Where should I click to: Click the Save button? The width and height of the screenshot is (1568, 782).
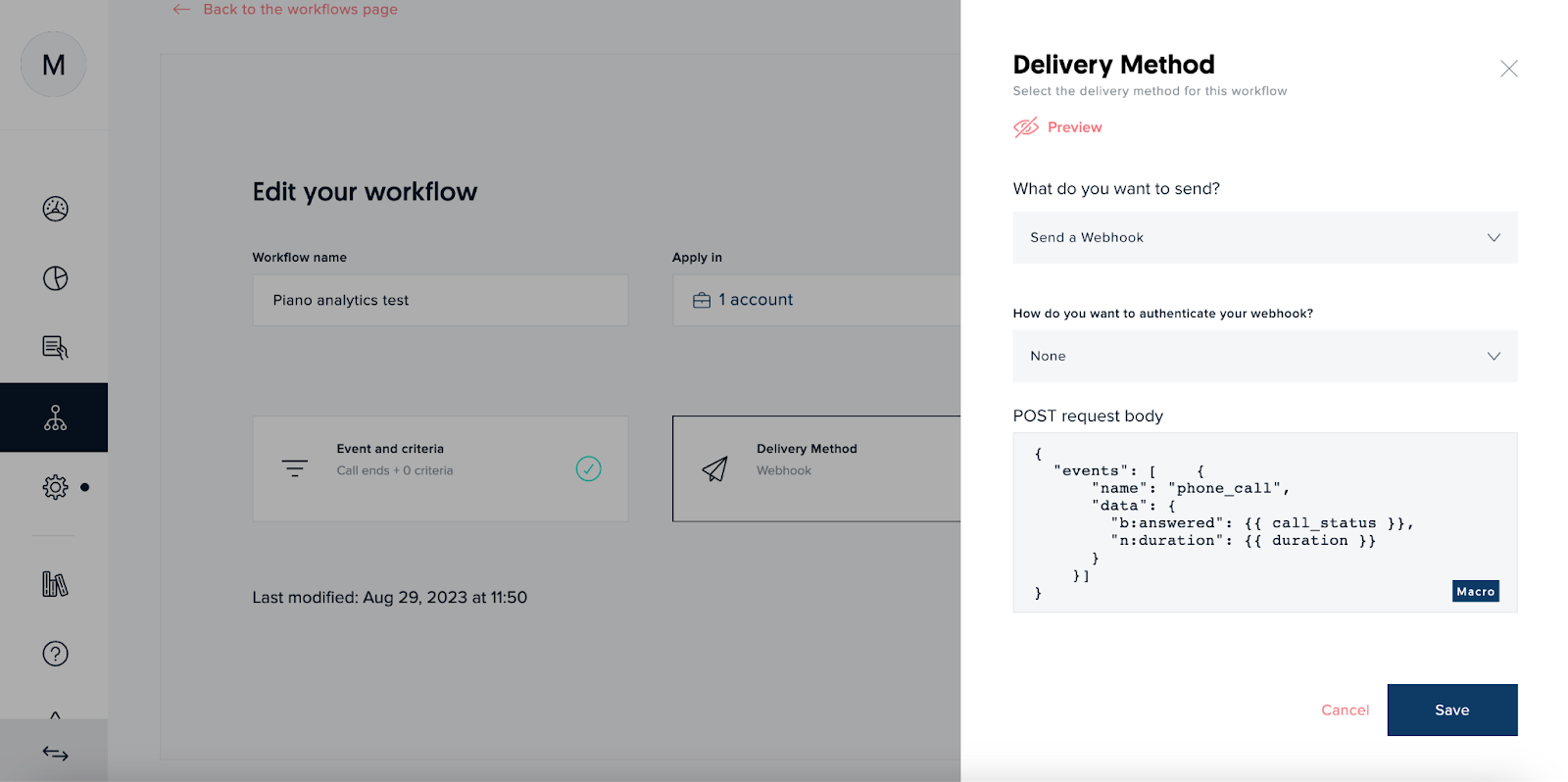pos(1451,710)
